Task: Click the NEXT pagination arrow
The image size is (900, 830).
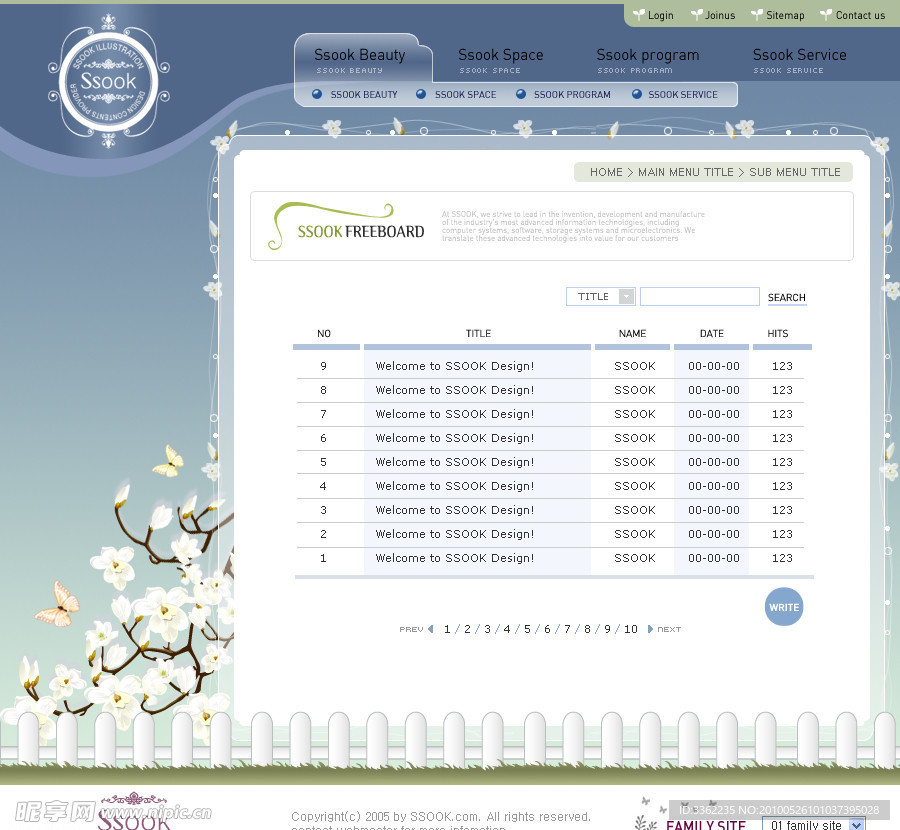Action: pyautogui.click(x=650, y=629)
